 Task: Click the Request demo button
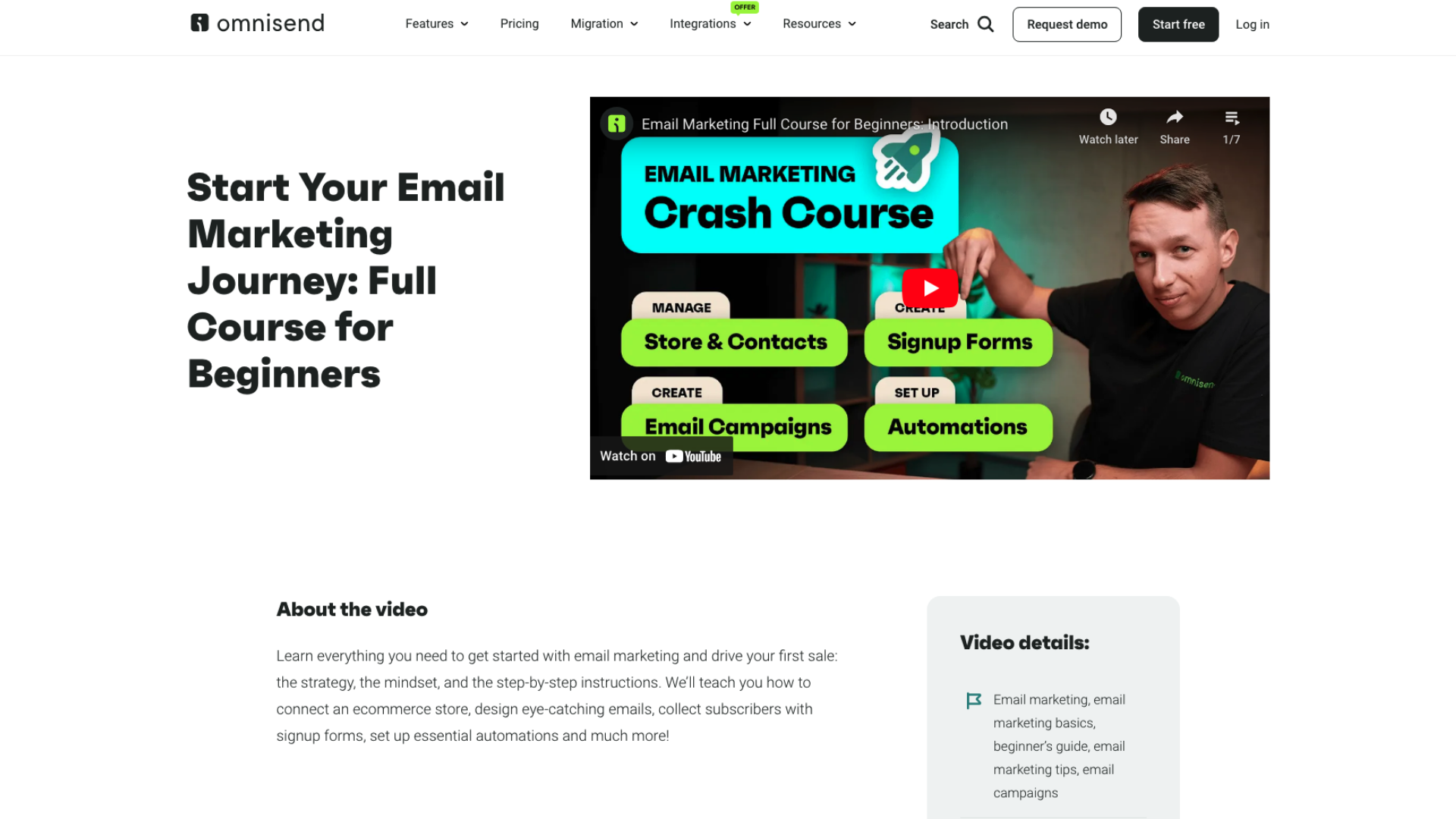pyautogui.click(x=1067, y=24)
